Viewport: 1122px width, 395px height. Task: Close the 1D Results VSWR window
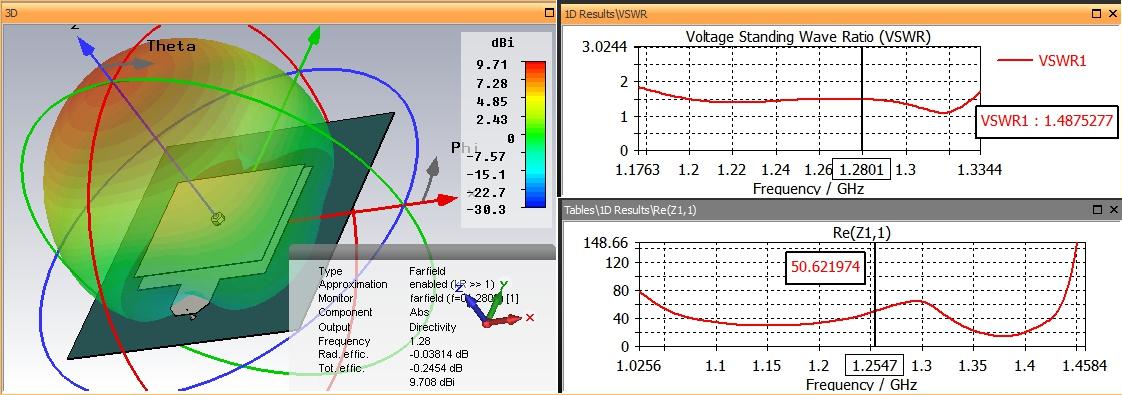click(1113, 13)
